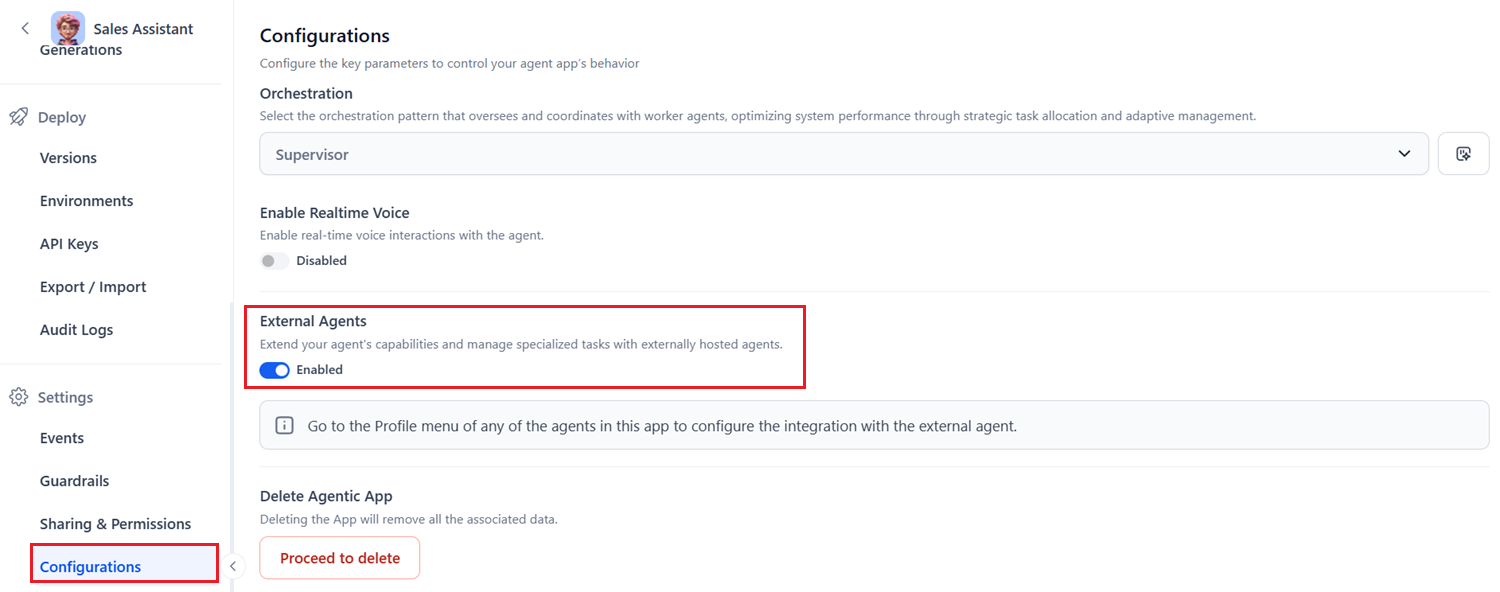The height and width of the screenshot is (592, 1500).
Task: Click the back arrow beside Sales Assistant
Action: coord(25,29)
